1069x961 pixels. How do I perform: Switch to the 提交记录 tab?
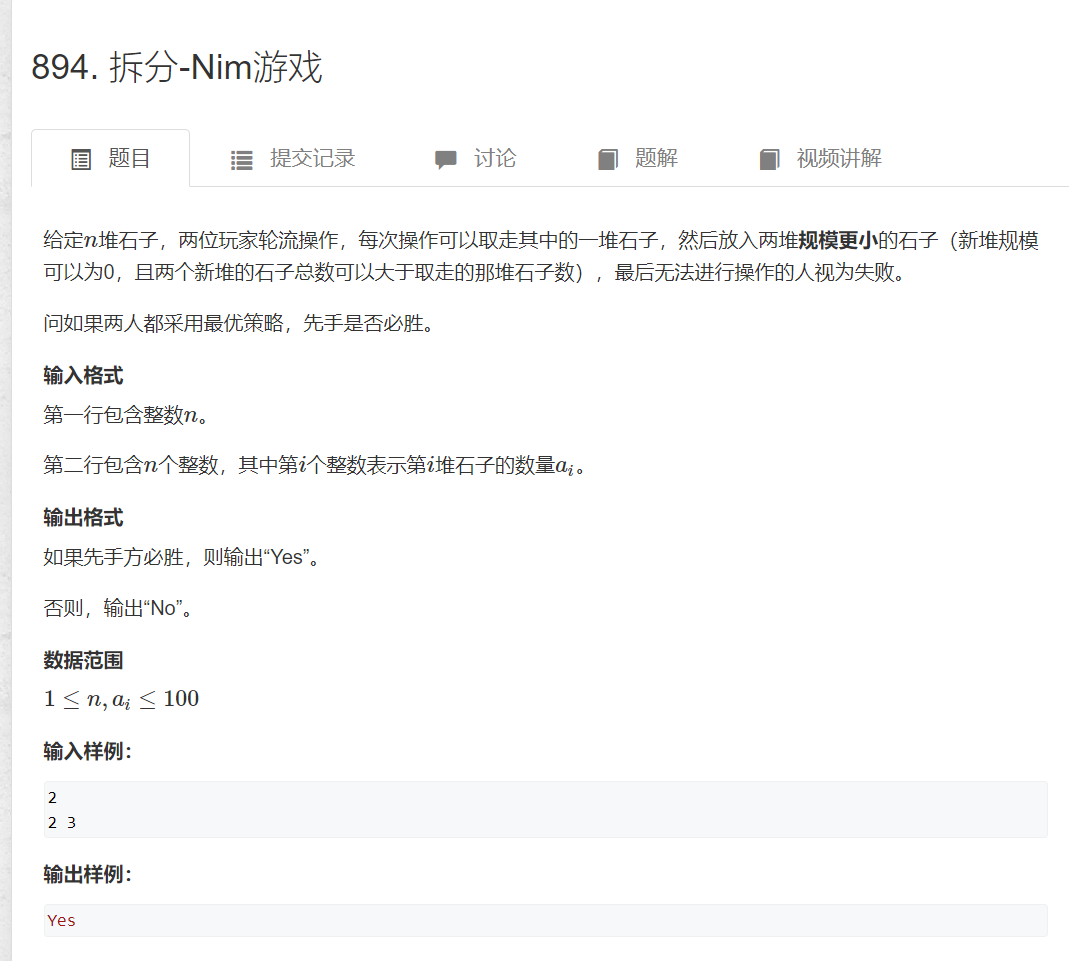point(292,158)
